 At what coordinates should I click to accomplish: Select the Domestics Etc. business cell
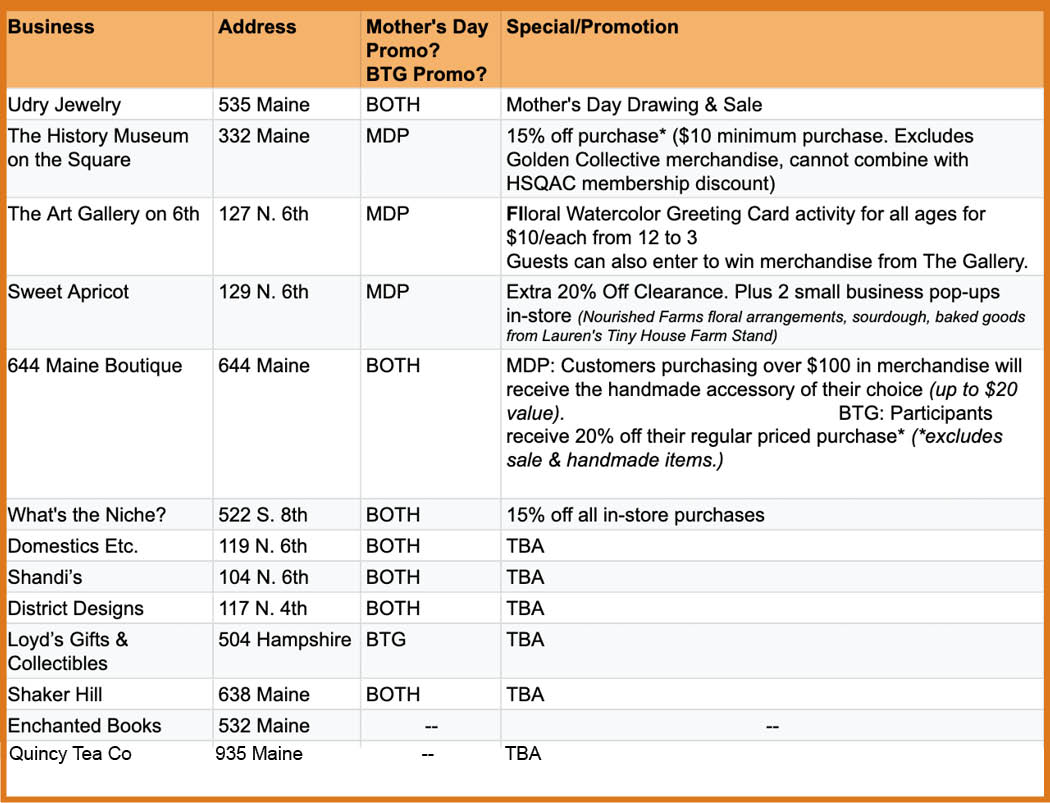click(73, 546)
